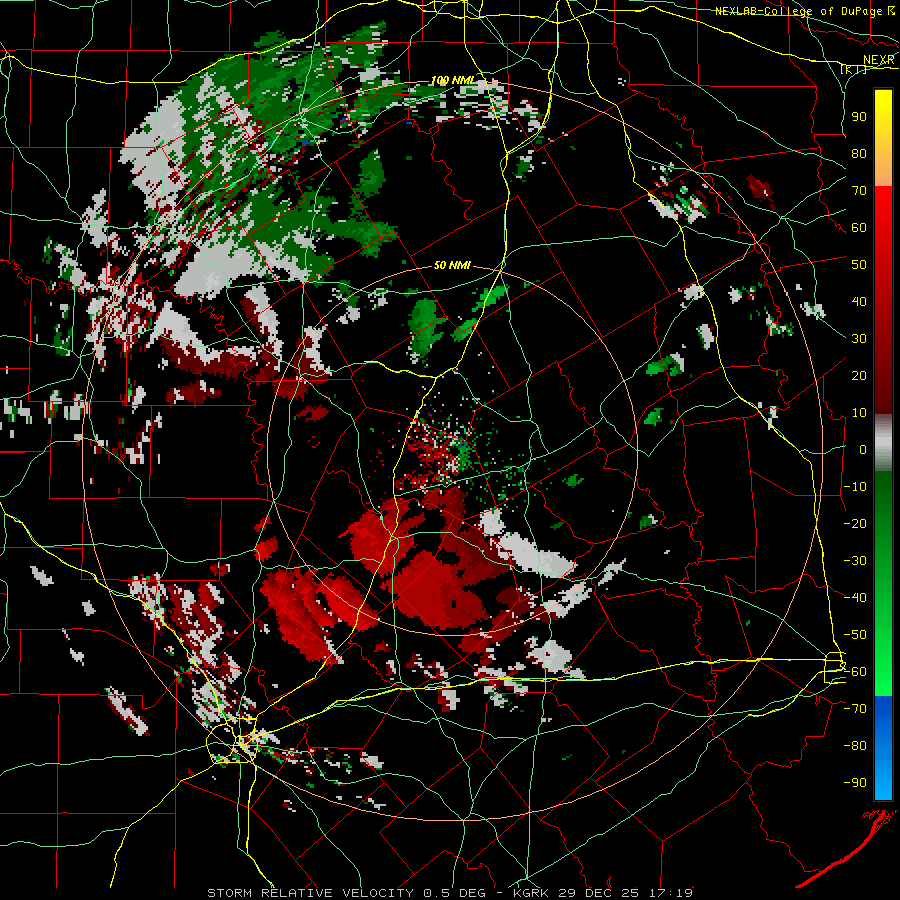Click the minus 70 scale label
The image size is (900, 900).
(x=855, y=708)
